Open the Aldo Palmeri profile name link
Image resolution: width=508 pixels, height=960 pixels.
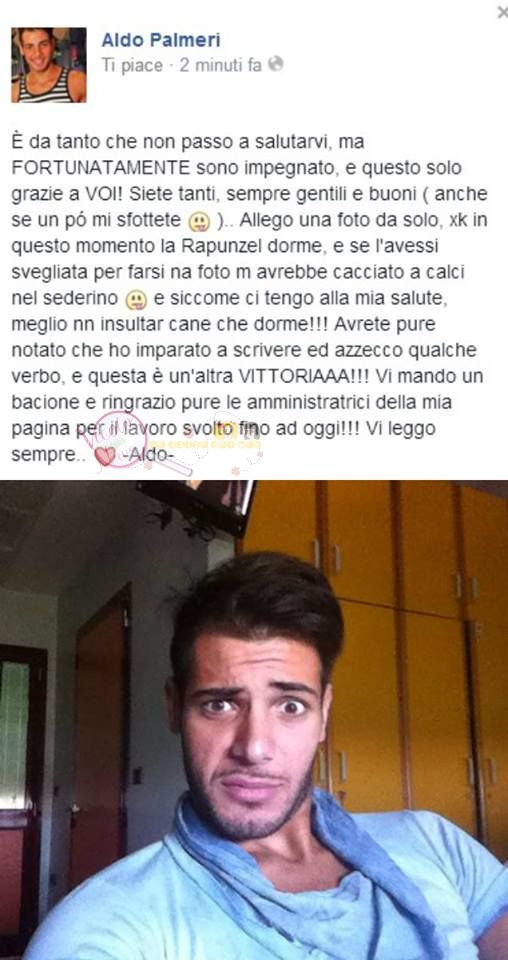[x=161, y=40]
